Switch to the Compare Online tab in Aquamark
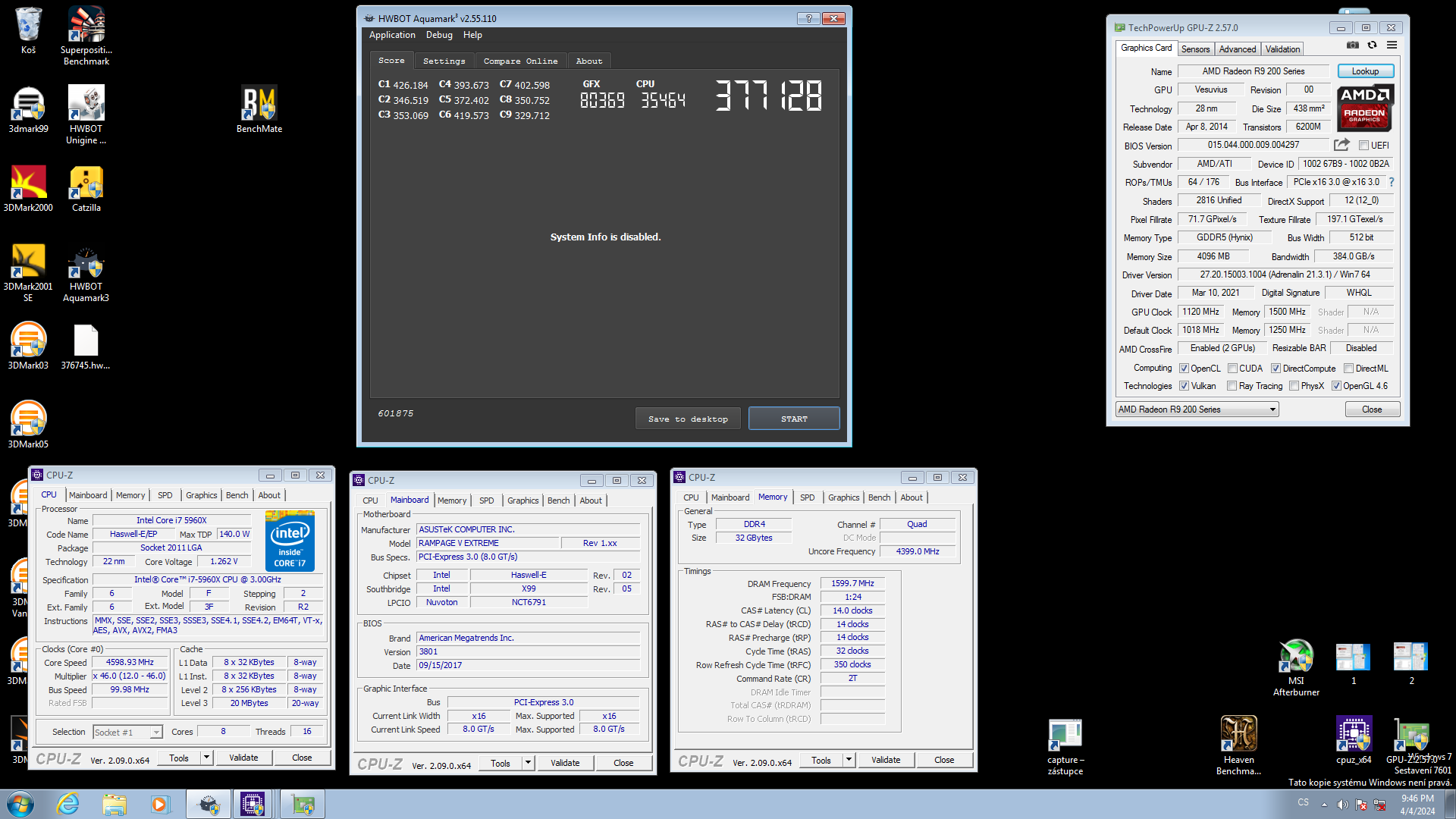 point(520,61)
